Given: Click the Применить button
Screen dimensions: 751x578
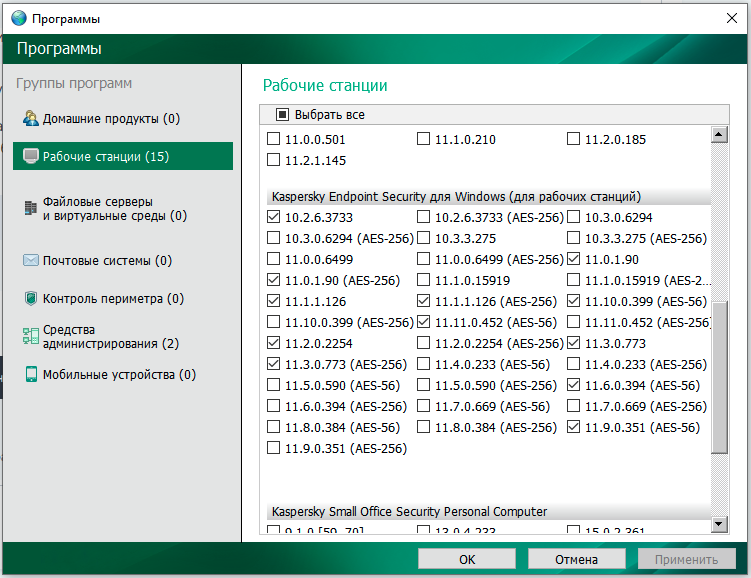Looking at the screenshot, I should [x=686, y=559].
